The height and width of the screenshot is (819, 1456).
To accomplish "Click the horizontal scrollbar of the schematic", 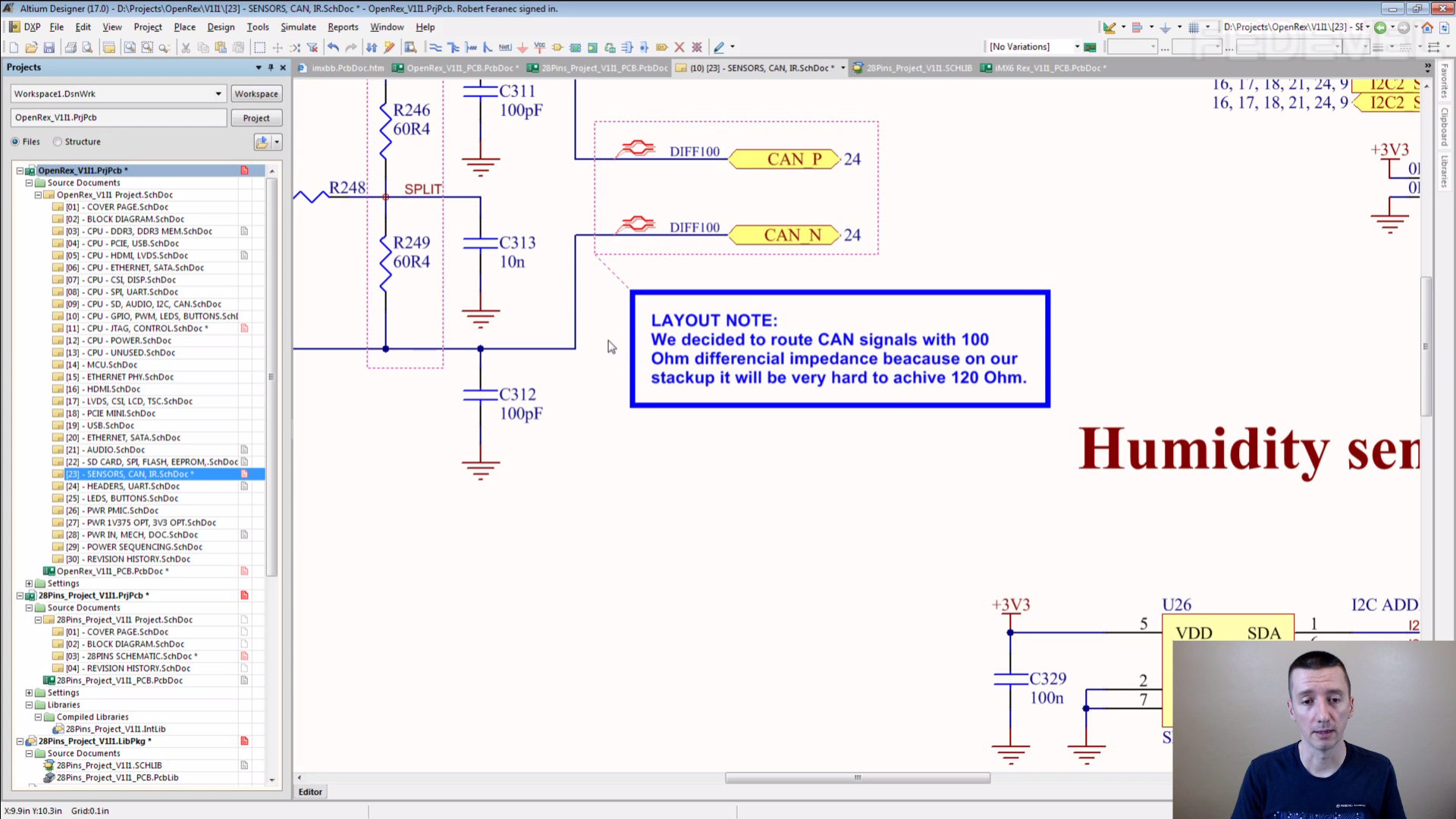I will 857,777.
